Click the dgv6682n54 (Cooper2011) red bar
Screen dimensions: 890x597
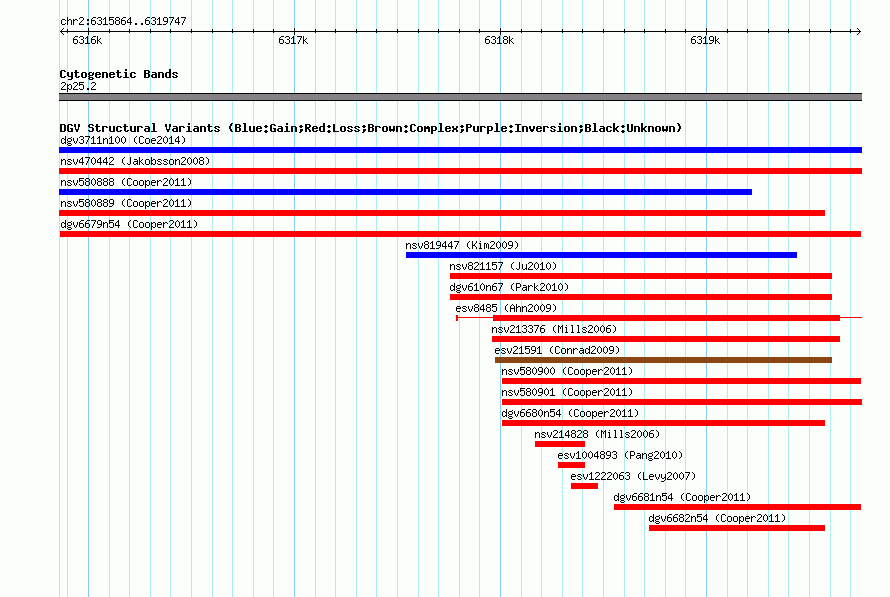click(x=737, y=528)
